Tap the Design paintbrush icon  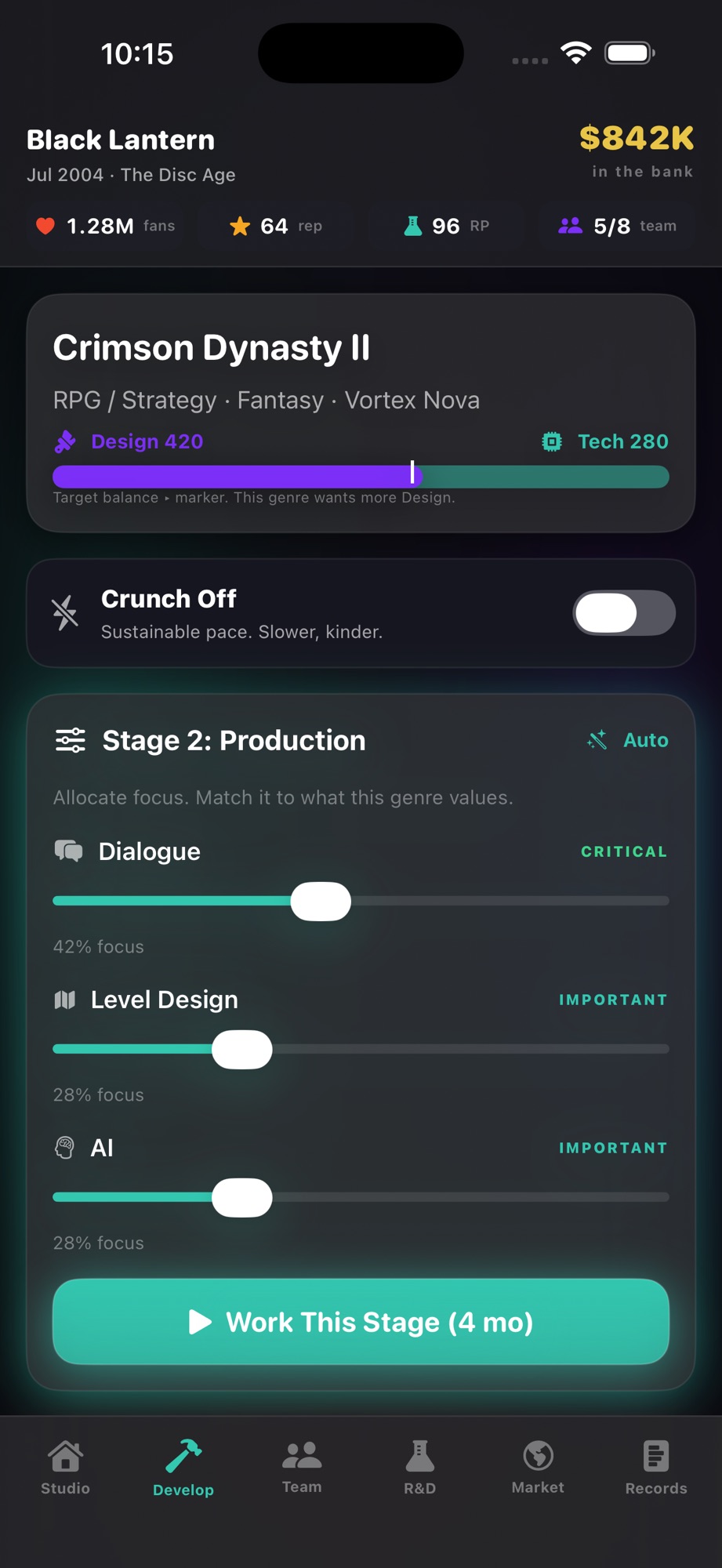coord(65,441)
